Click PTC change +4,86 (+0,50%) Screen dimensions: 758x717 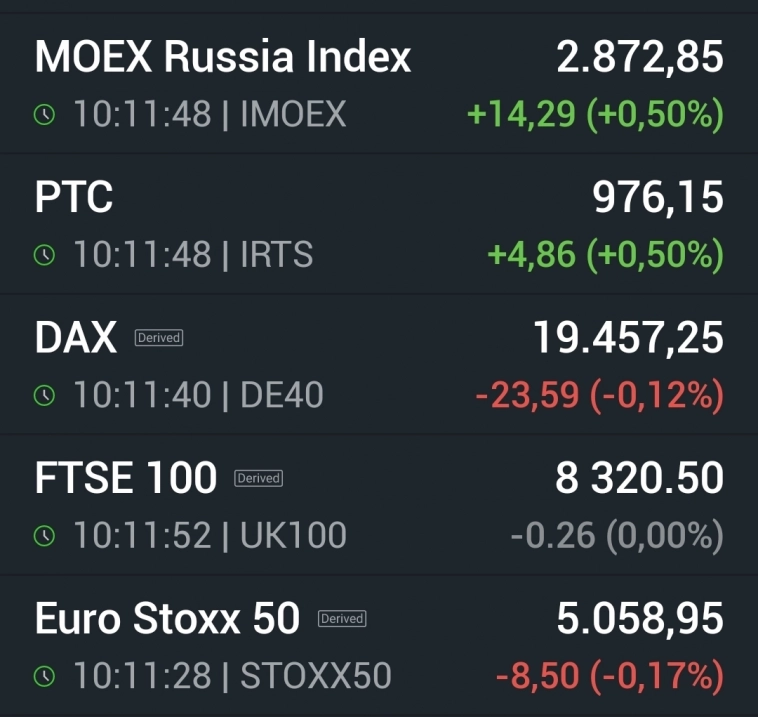point(605,255)
